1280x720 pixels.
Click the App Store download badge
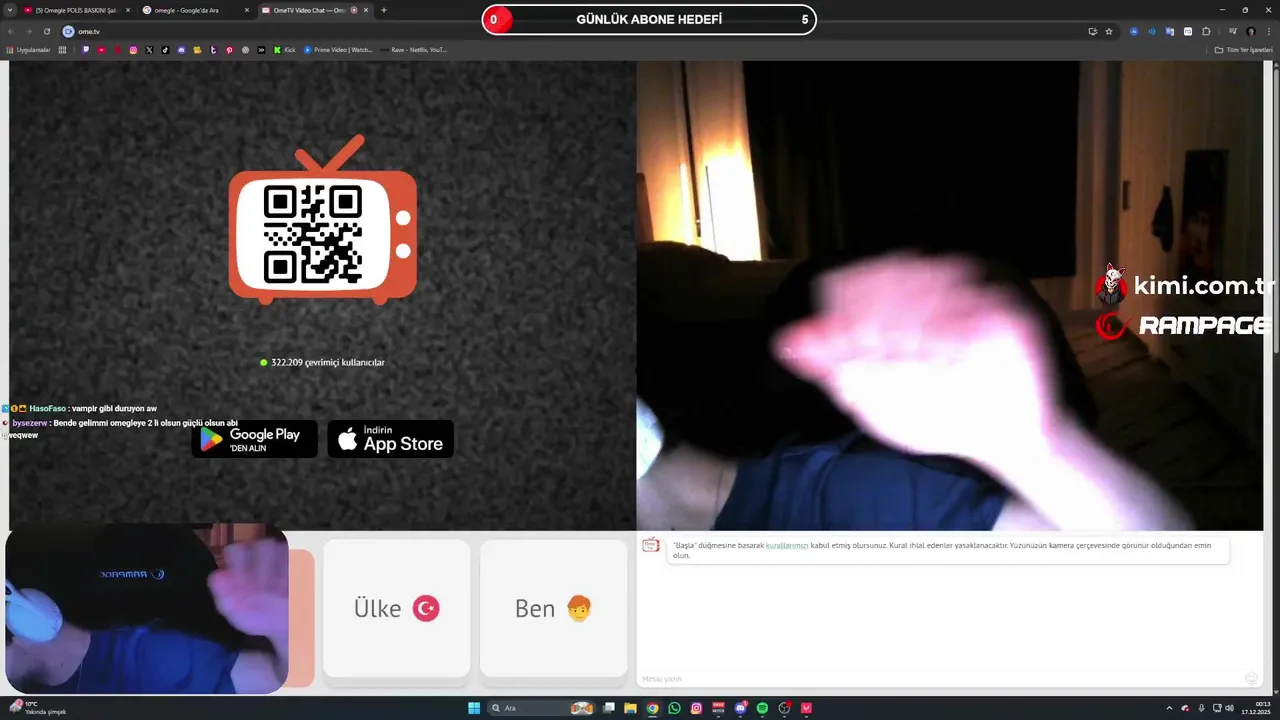[391, 439]
